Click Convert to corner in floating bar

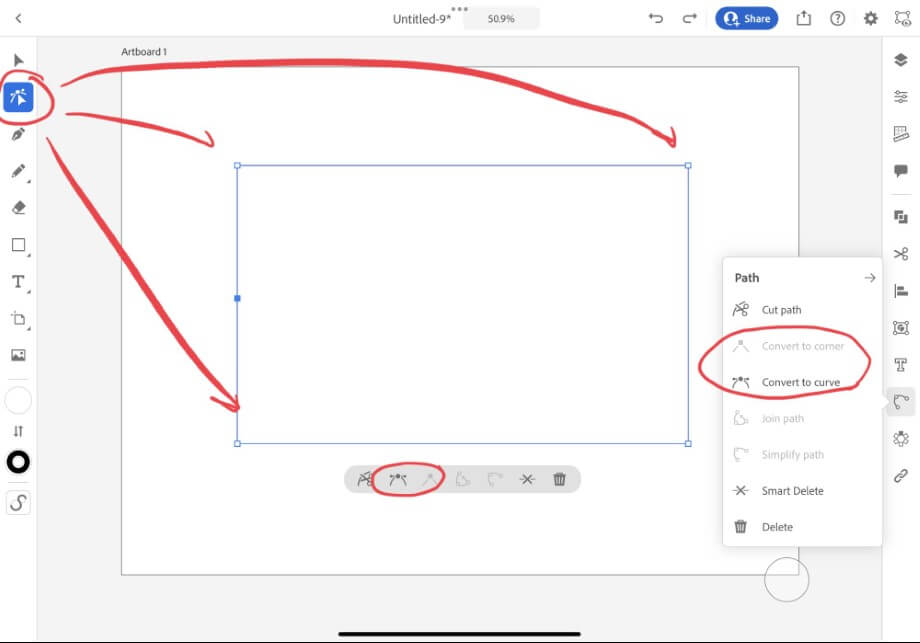pyautogui.click(x=430, y=479)
